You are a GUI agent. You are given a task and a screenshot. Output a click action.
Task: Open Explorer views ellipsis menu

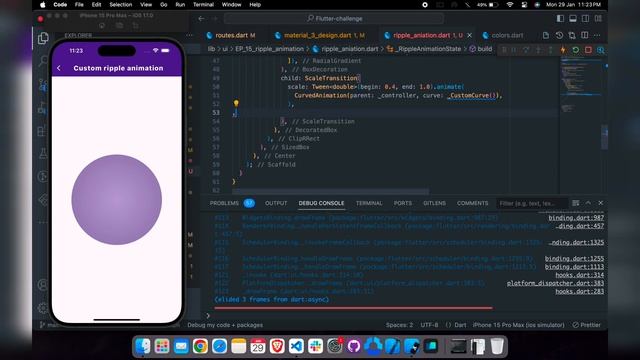[x=189, y=36]
